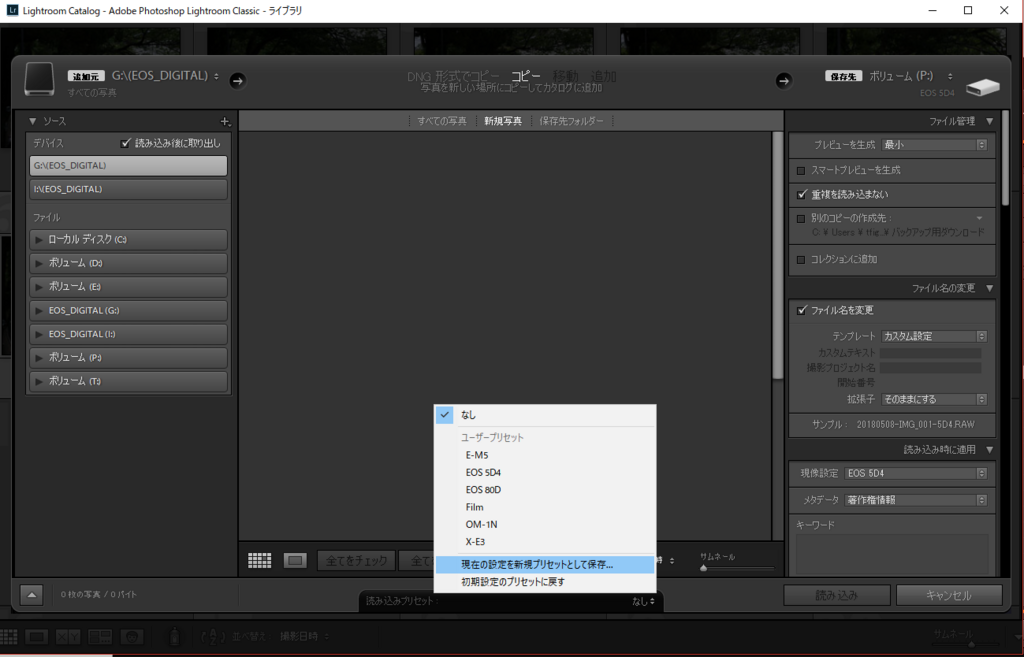Select G:\(EOS_DIGITAL) device
The height and width of the screenshot is (657, 1024).
pyautogui.click(x=129, y=166)
